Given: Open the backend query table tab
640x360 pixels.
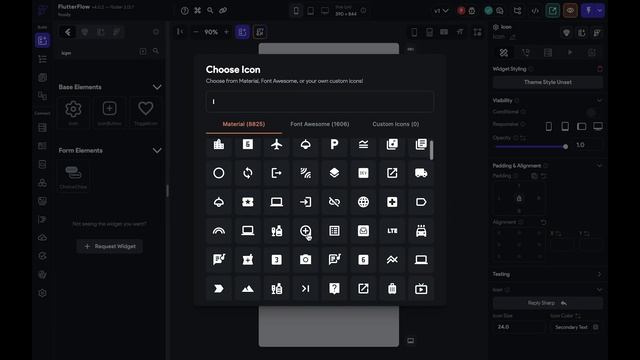Looking at the screenshot, I should tap(548, 53).
